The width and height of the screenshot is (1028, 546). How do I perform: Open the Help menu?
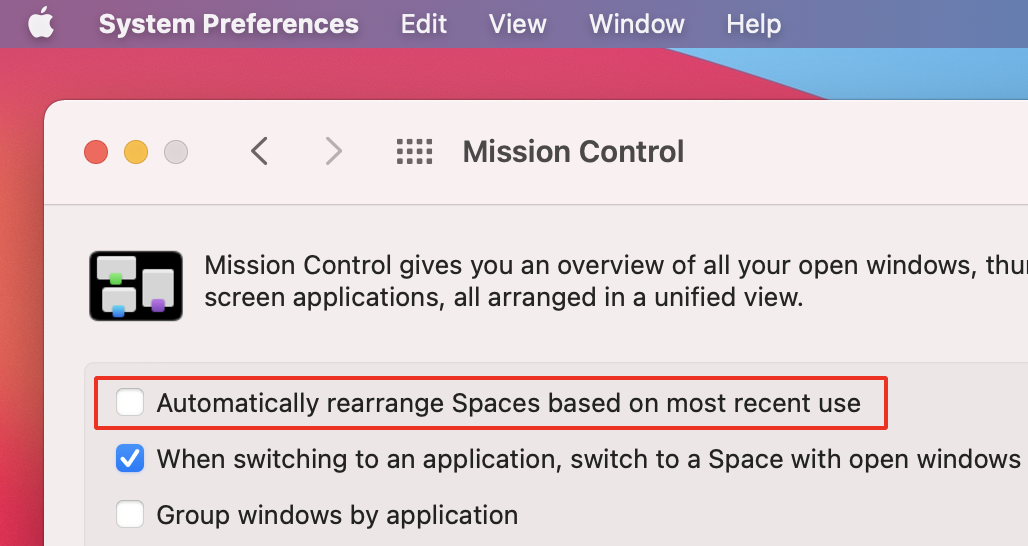click(x=753, y=24)
